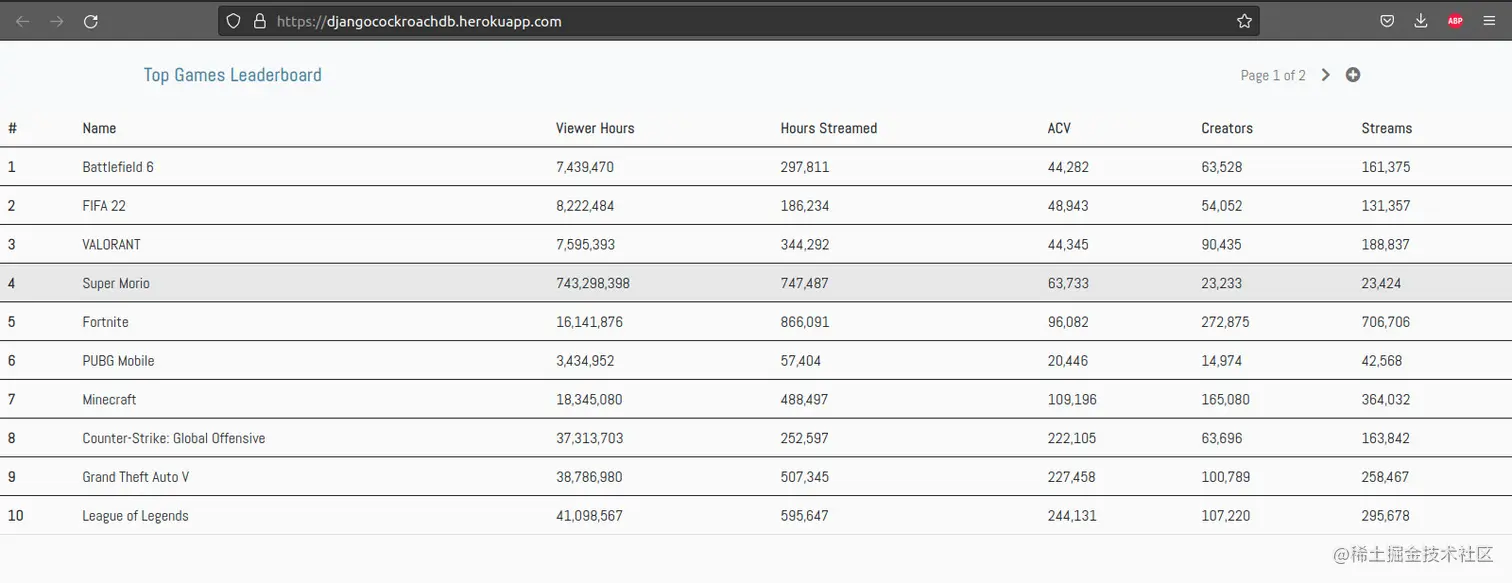Reload the page with the refresh icon
Screen dimensions: 1512x583
pyautogui.click(x=91, y=21)
